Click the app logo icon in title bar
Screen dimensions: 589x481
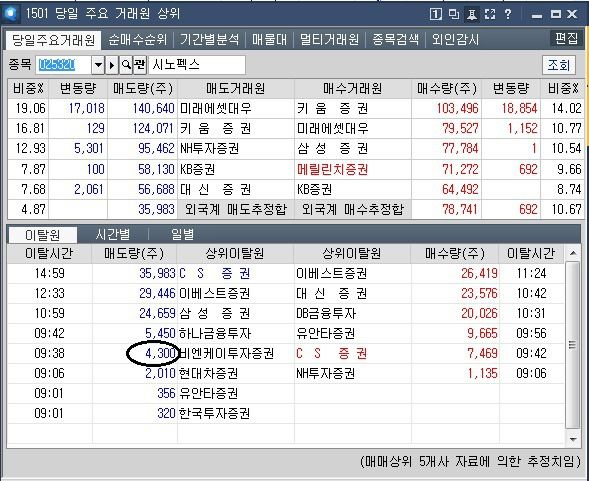click(x=11, y=14)
